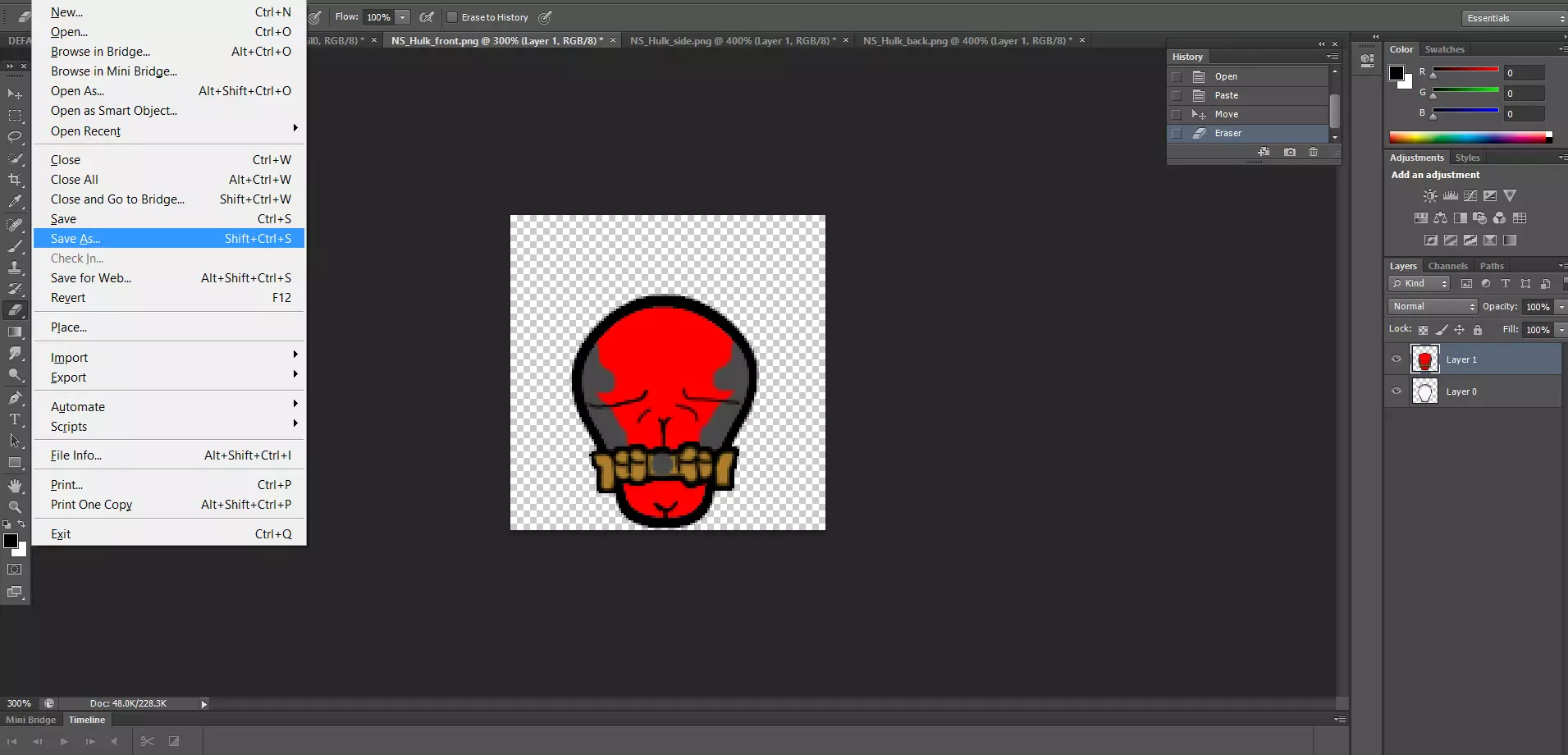Toggle airbrush mode next to Flow
Screen dimensions: 1568x755
point(427,17)
